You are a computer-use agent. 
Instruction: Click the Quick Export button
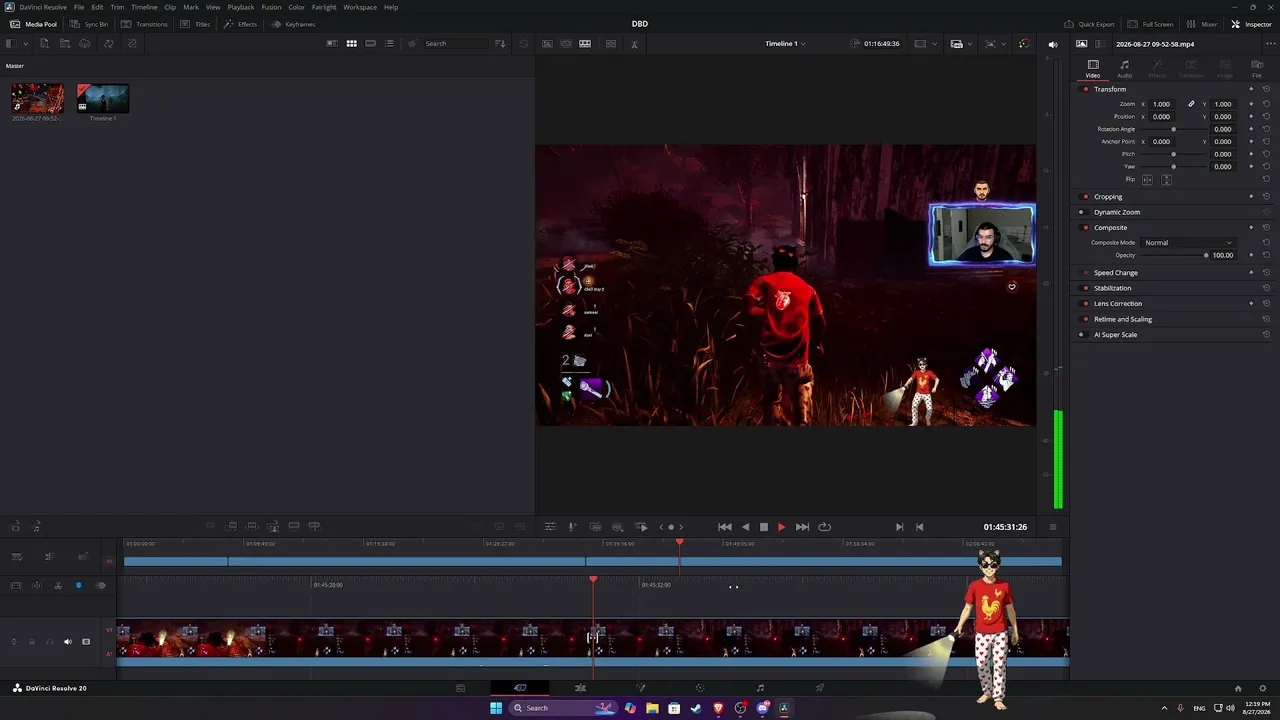(x=1089, y=24)
